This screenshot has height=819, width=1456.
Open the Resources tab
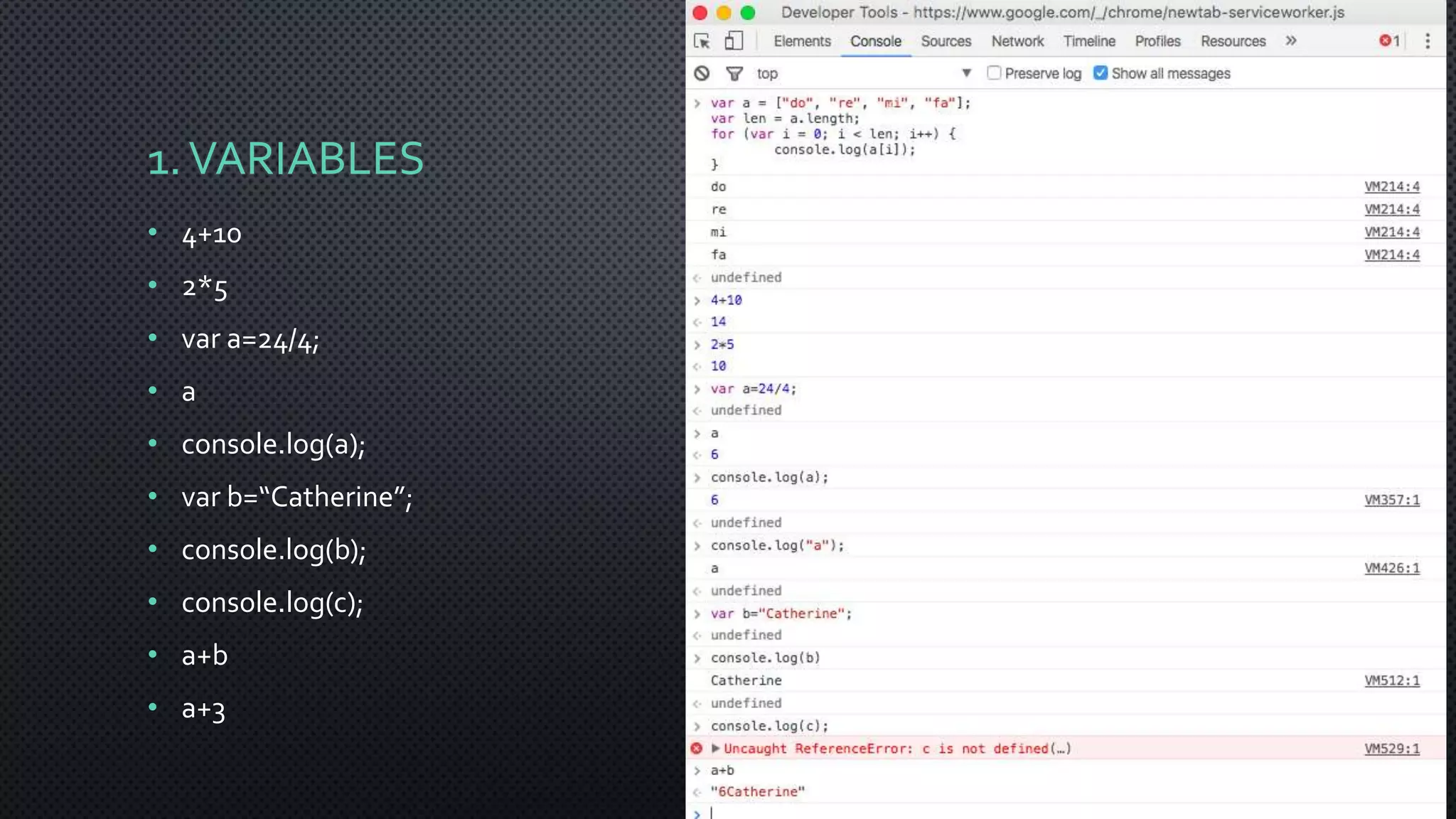(x=1233, y=41)
